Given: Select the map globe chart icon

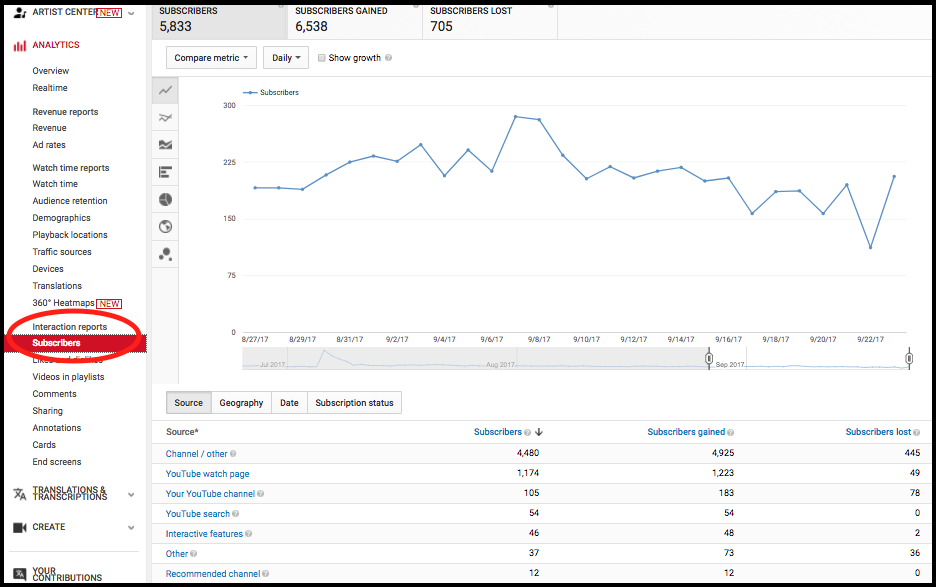Looking at the screenshot, I should pyautogui.click(x=165, y=226).
